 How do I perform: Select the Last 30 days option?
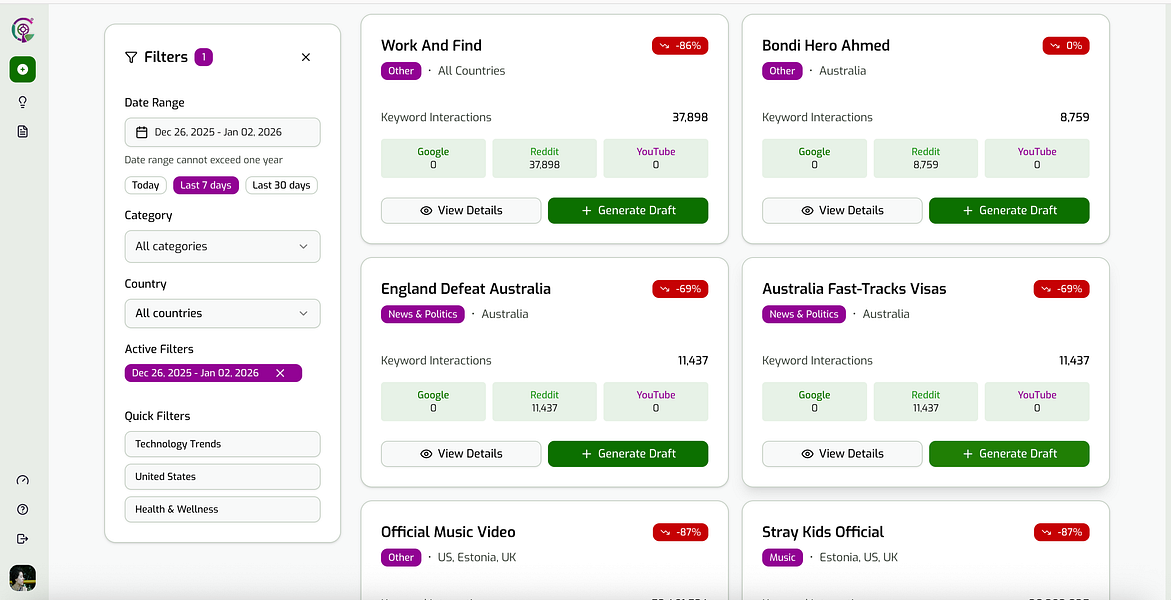[x=281, y=185]
